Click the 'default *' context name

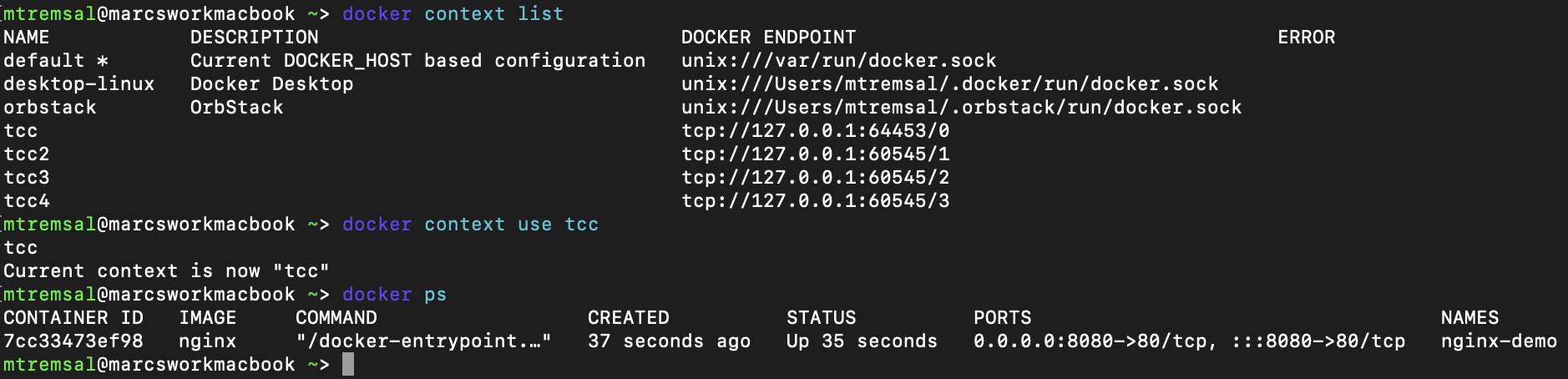pyautogui.click(x=55, y=61)
